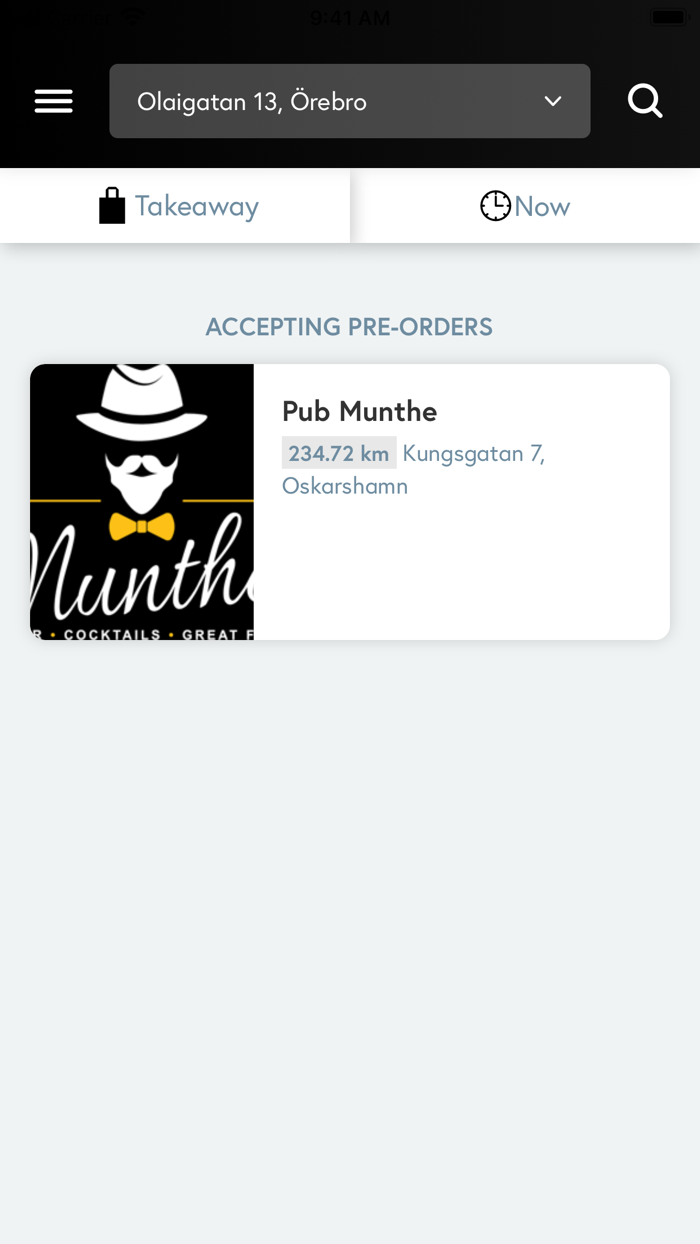Viewport: 700px width, 1244px height.
Task: Click the Pub Munthe logo image
Action: coord(142,502)
